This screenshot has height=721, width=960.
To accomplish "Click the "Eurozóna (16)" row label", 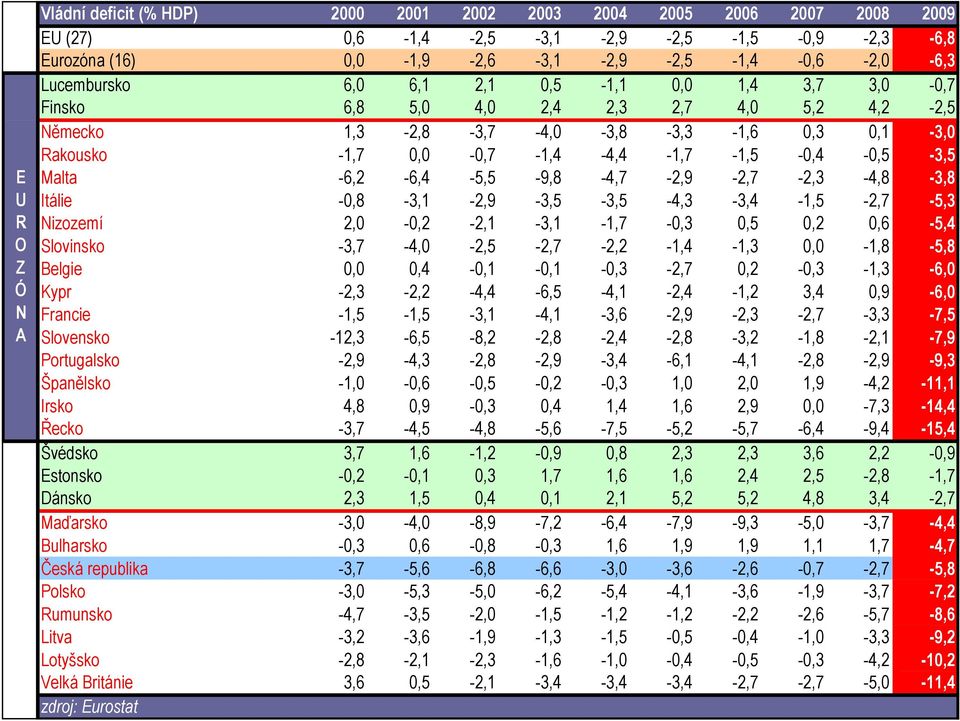I will [88, 61].
